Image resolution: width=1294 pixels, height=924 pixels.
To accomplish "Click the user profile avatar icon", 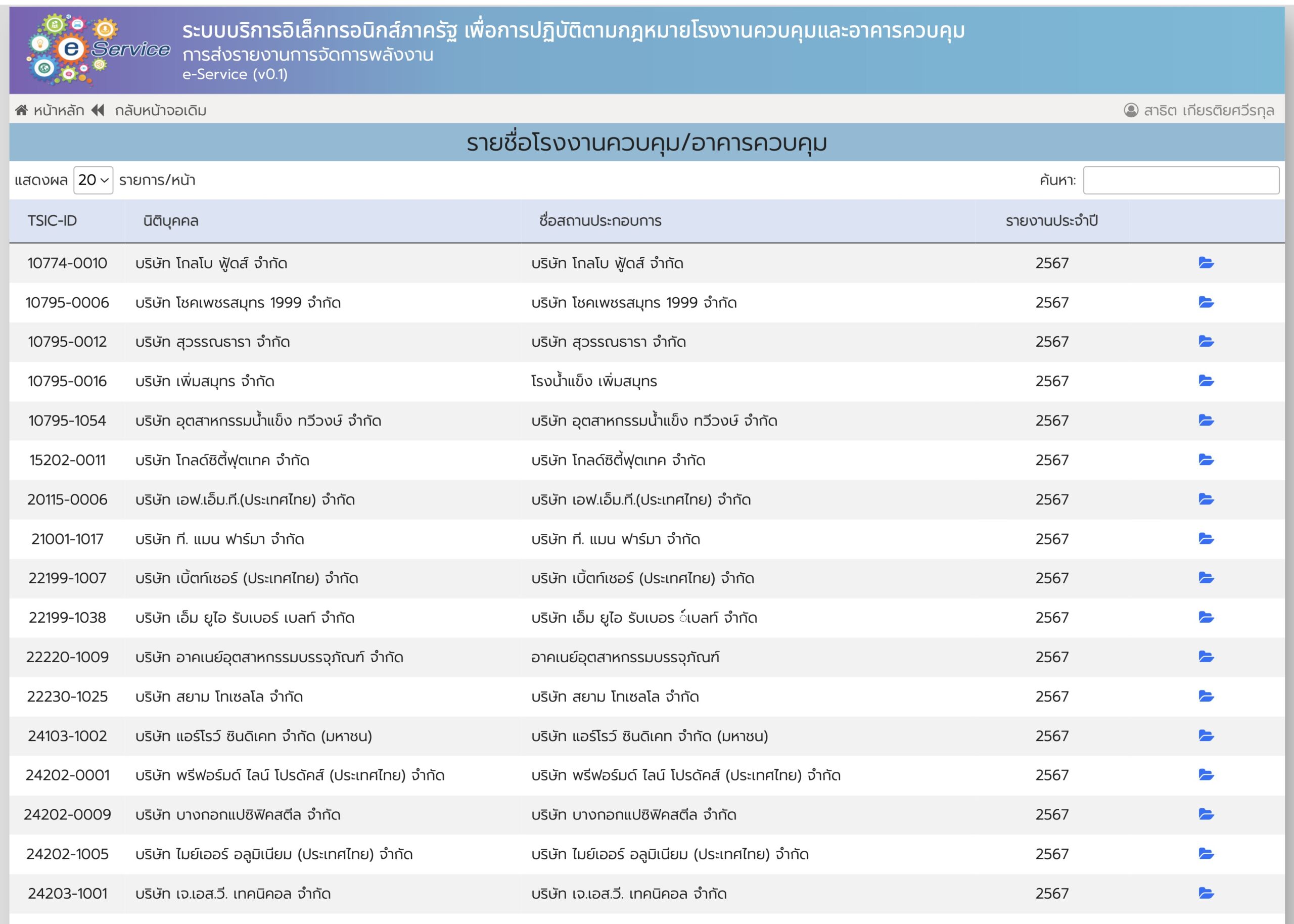I will (1131, 110).
